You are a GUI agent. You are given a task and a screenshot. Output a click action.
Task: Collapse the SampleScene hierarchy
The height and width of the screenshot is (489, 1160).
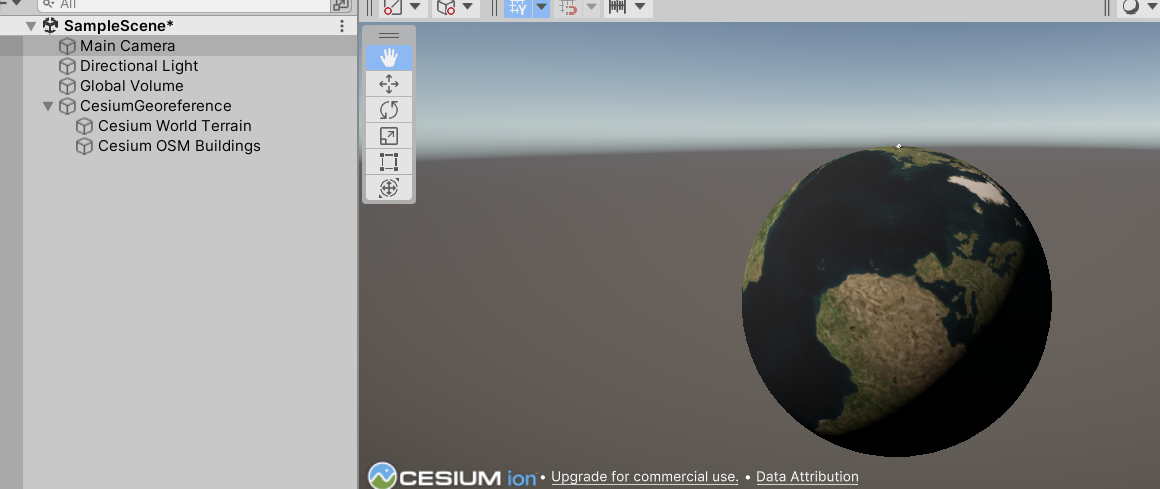pyautogui.click(x=31, y=26)
